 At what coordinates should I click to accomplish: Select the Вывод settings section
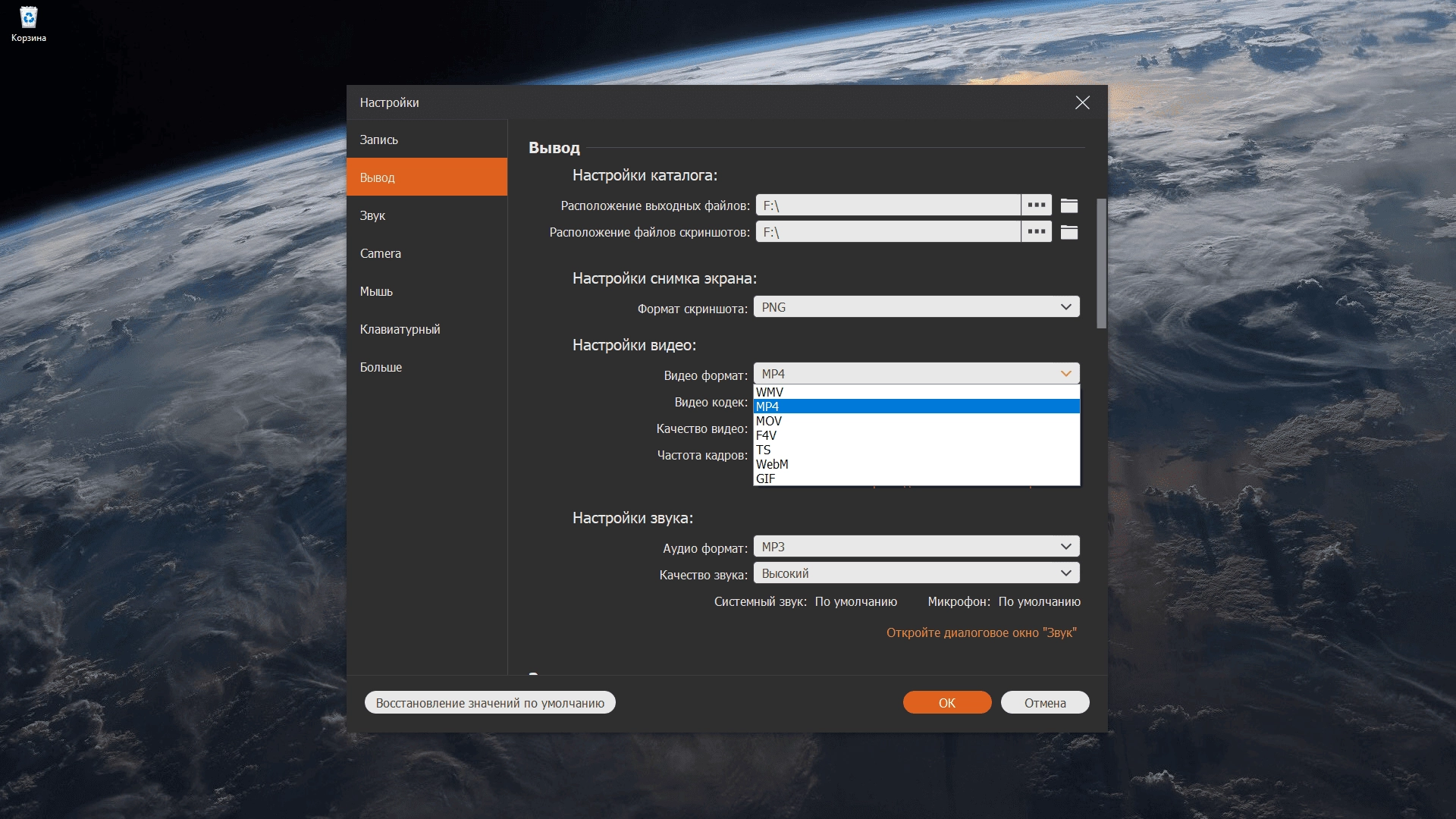(x=427, y=177)
